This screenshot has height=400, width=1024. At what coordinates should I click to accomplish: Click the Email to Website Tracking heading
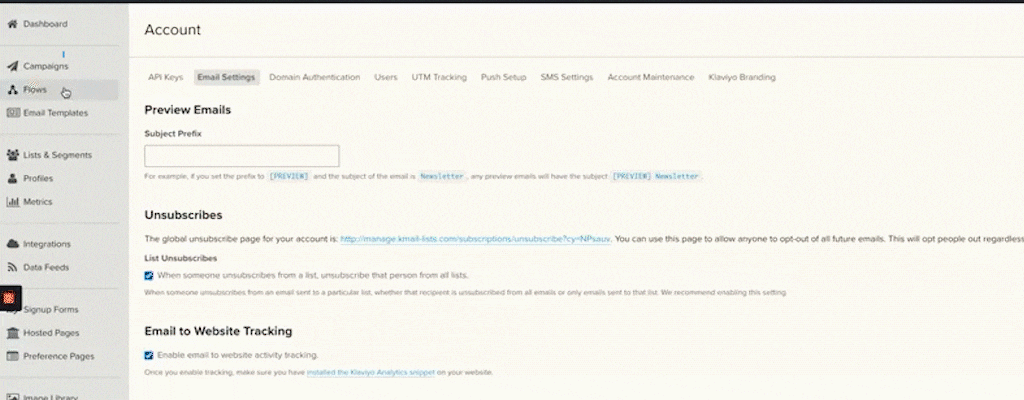pos(218,331)
